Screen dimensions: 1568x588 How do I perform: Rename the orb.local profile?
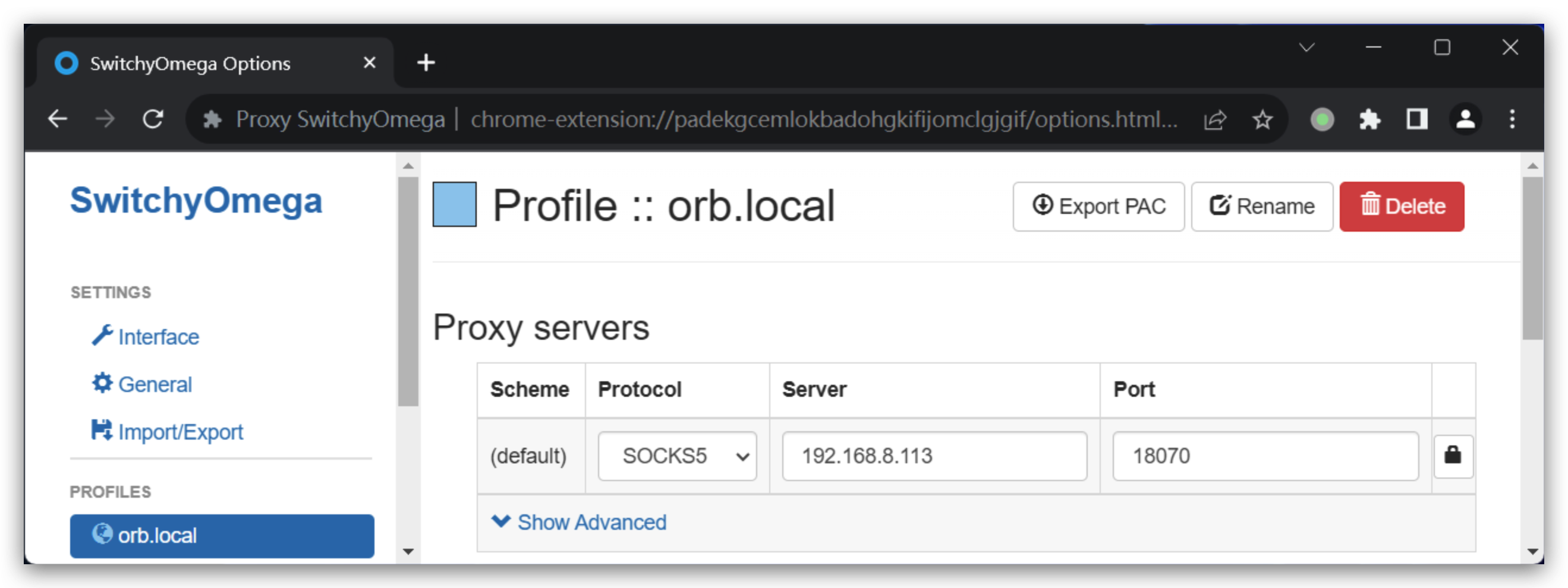pyautogui.click(x=1262, y=207)
